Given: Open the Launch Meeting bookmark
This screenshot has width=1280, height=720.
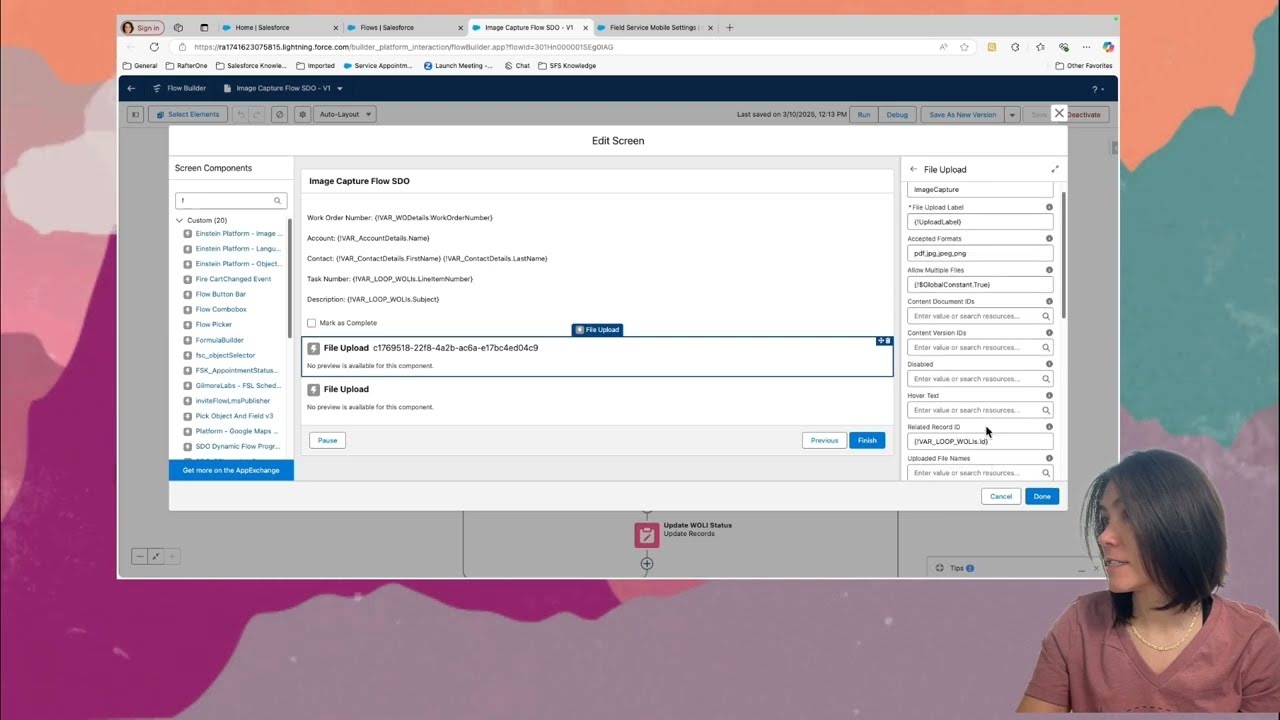Looking at the screenshot, I should point(458,66).
